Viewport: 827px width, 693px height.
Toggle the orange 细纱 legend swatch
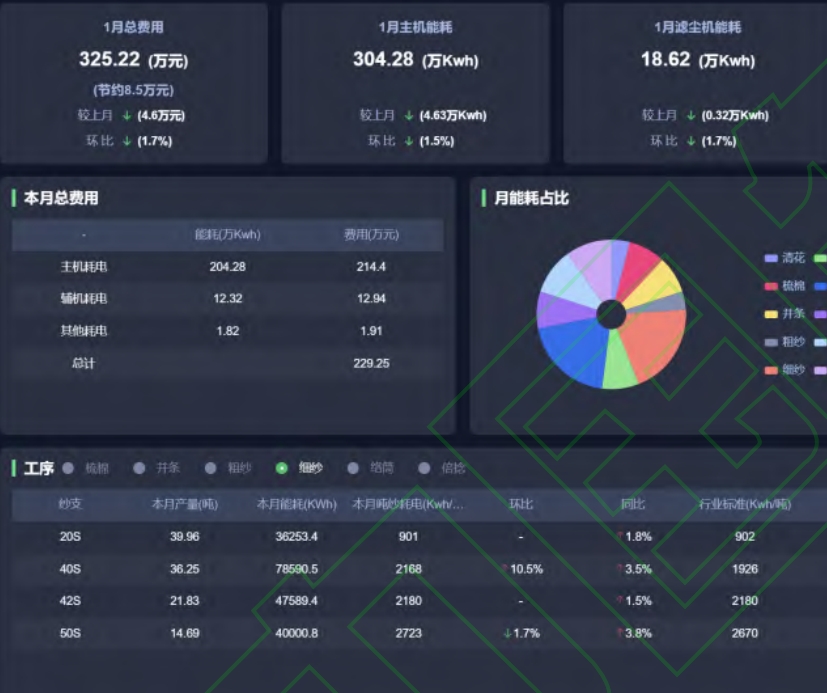pyautogui.click(x=771, y=370)
